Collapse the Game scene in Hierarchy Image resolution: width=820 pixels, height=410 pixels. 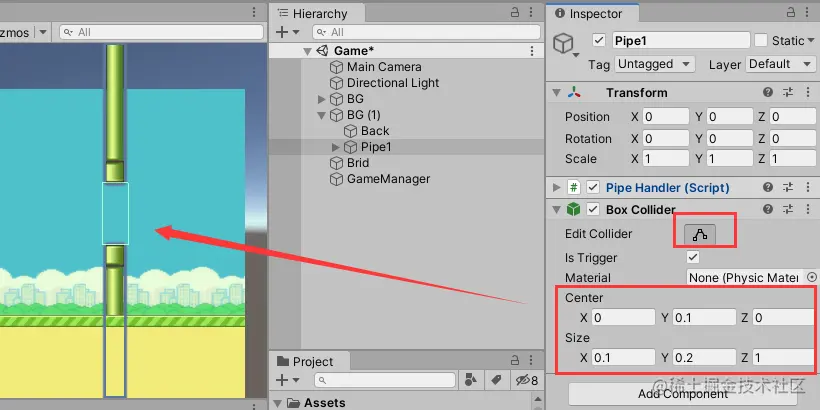click(308, 51)
